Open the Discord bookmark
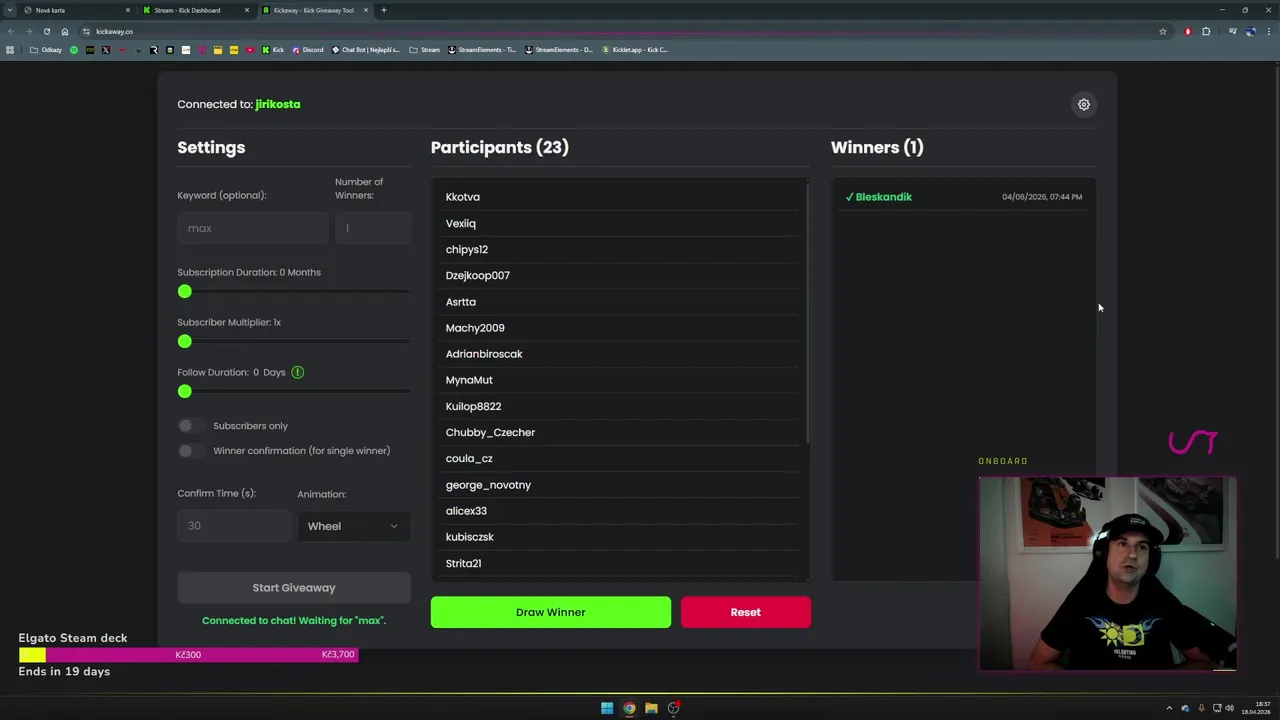 [x=307, y=49]
